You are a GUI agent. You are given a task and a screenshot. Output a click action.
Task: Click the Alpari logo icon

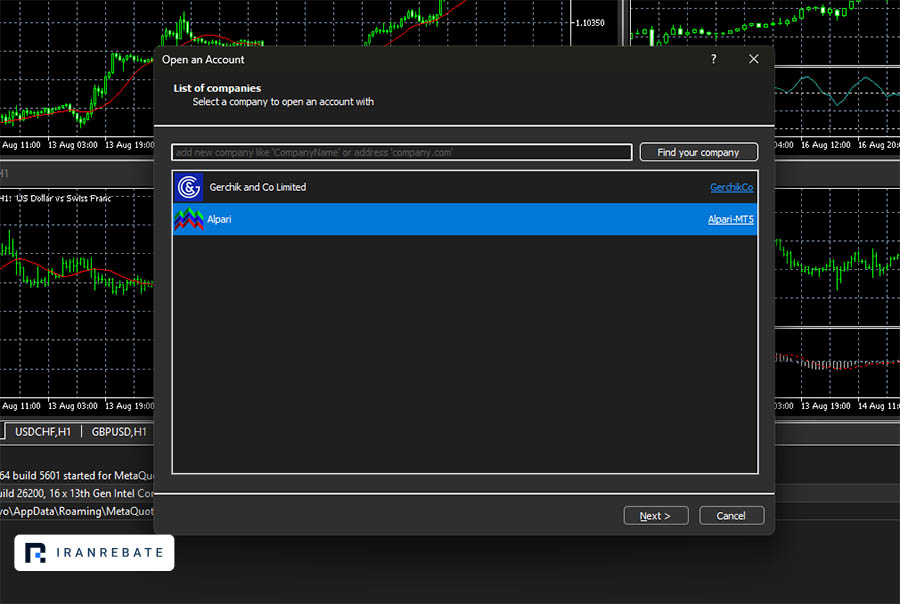click(x=189, y=219)
